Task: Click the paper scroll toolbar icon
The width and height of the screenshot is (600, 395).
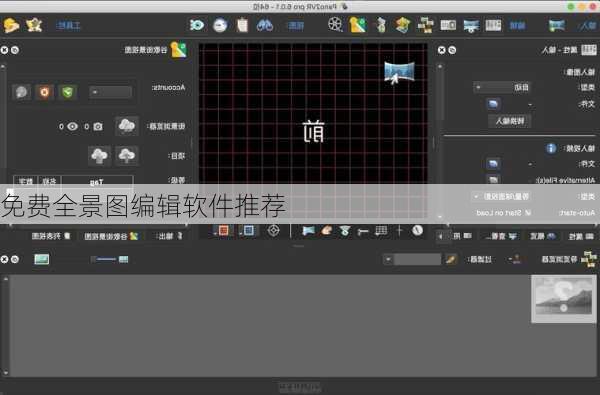Action: pyautogui.click(x=242, y=25)
